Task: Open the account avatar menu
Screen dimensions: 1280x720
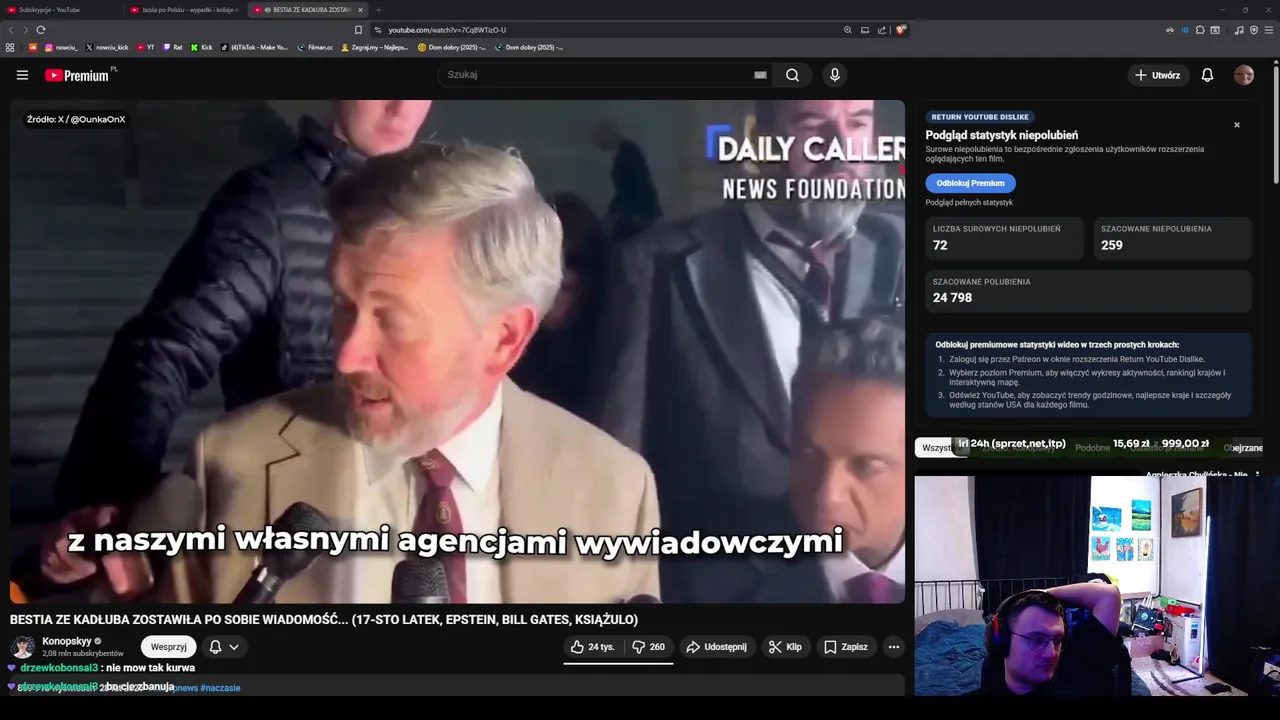Action: 1244,75
